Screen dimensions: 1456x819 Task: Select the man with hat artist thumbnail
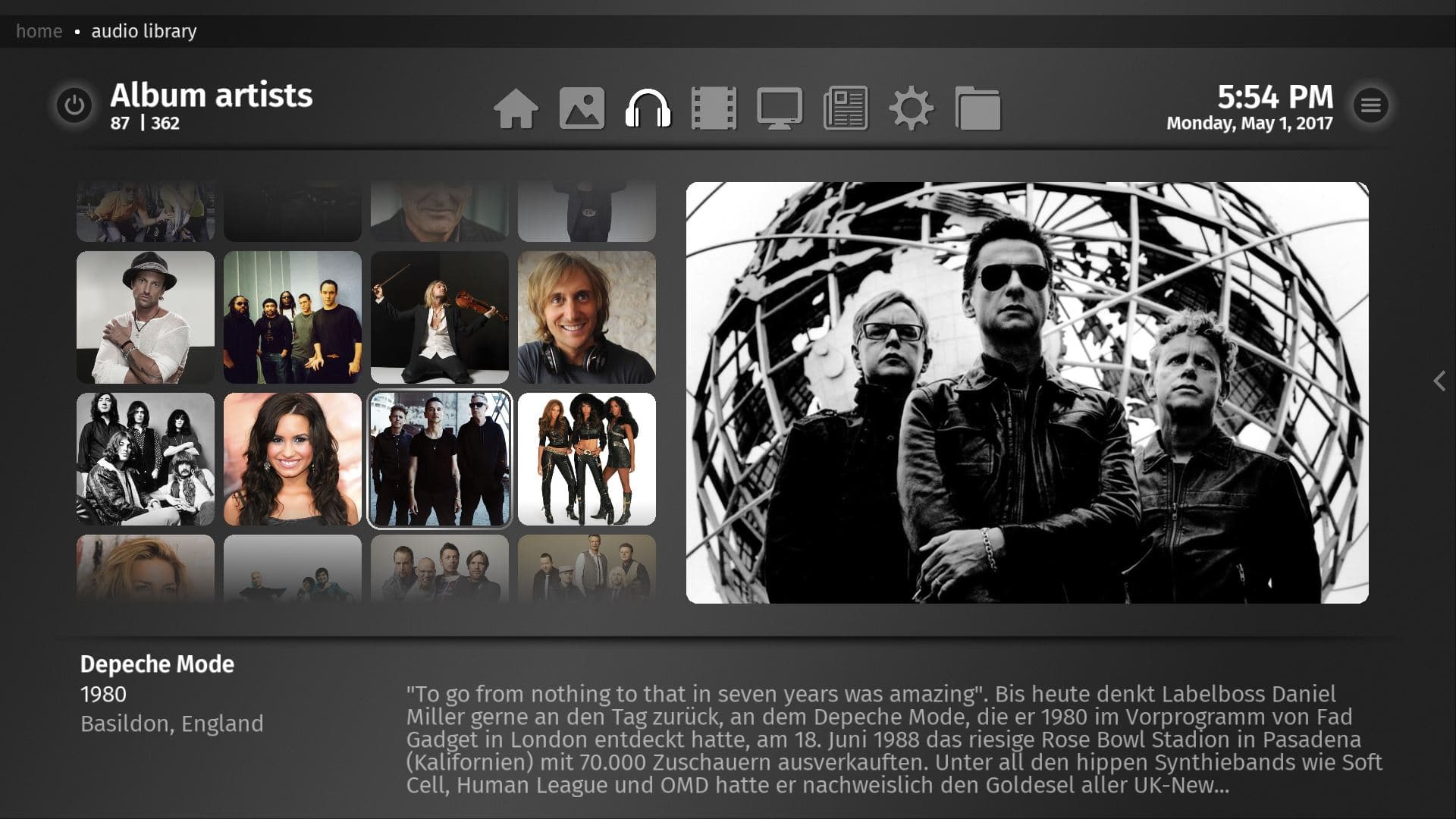(146, 317)
